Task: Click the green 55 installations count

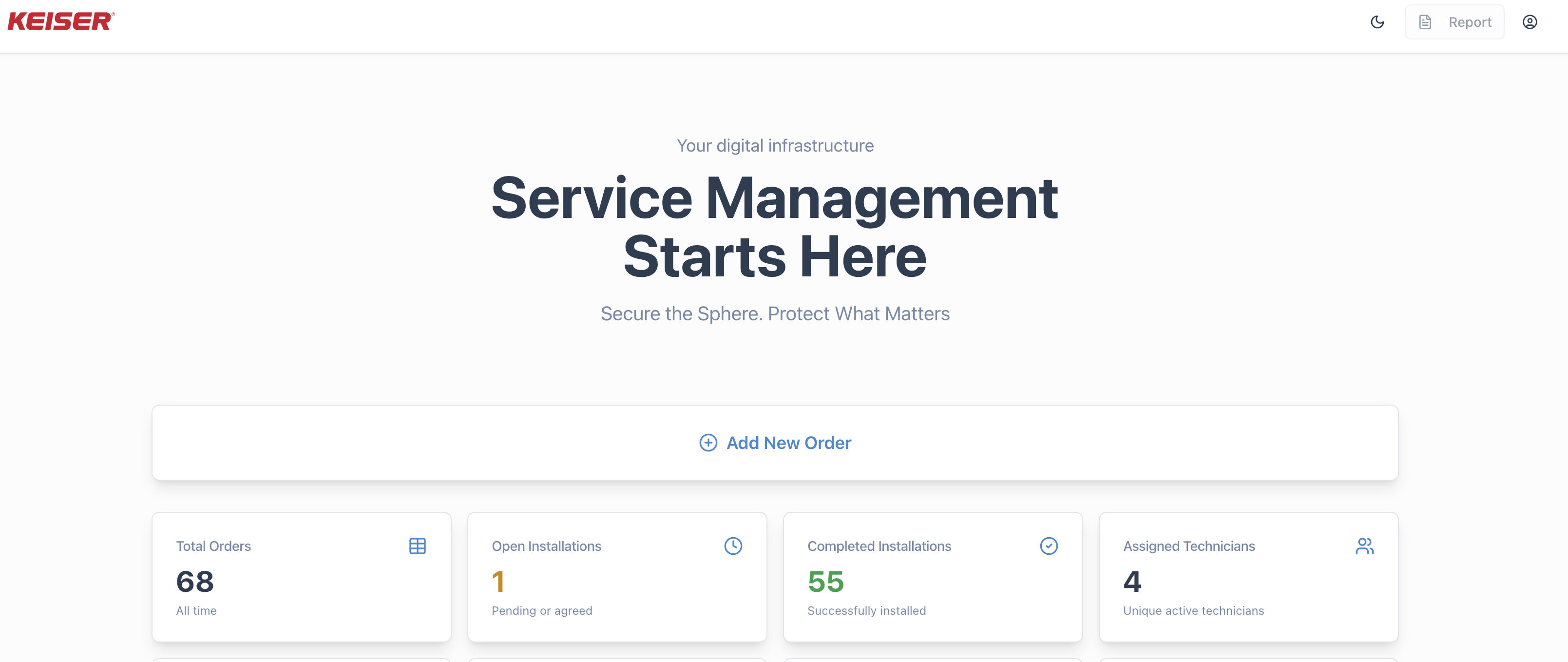Action: 825,582
